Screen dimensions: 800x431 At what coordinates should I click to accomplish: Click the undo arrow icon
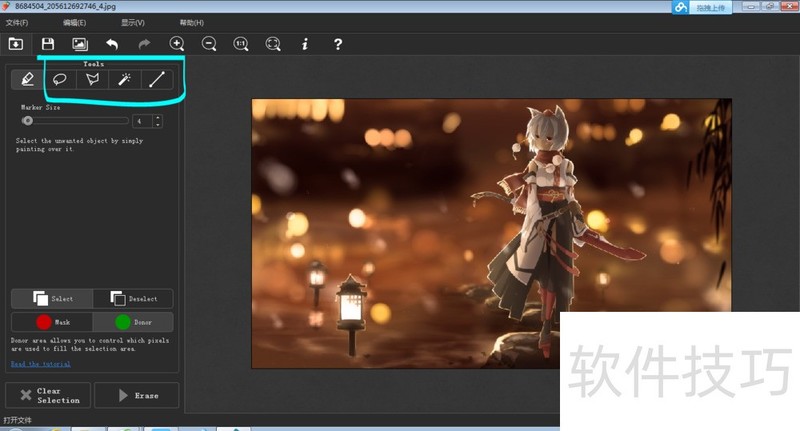click(x=112, y=44)
